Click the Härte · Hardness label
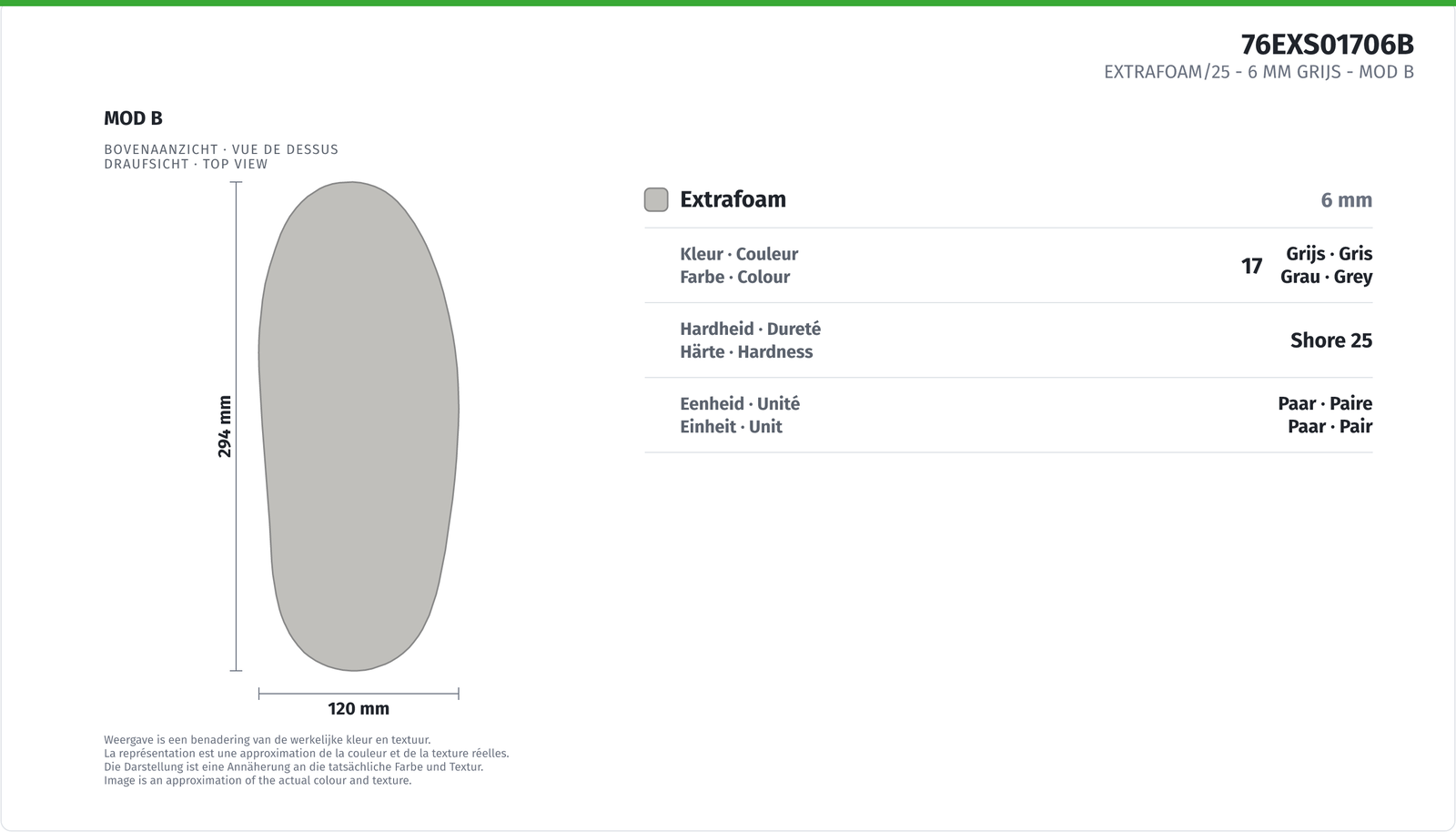 click(x=746, y=351)
